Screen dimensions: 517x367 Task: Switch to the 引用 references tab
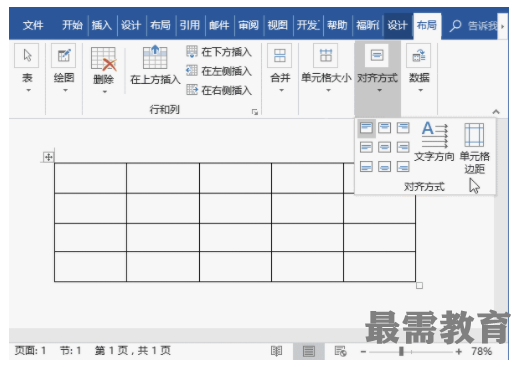pos(190,25)
